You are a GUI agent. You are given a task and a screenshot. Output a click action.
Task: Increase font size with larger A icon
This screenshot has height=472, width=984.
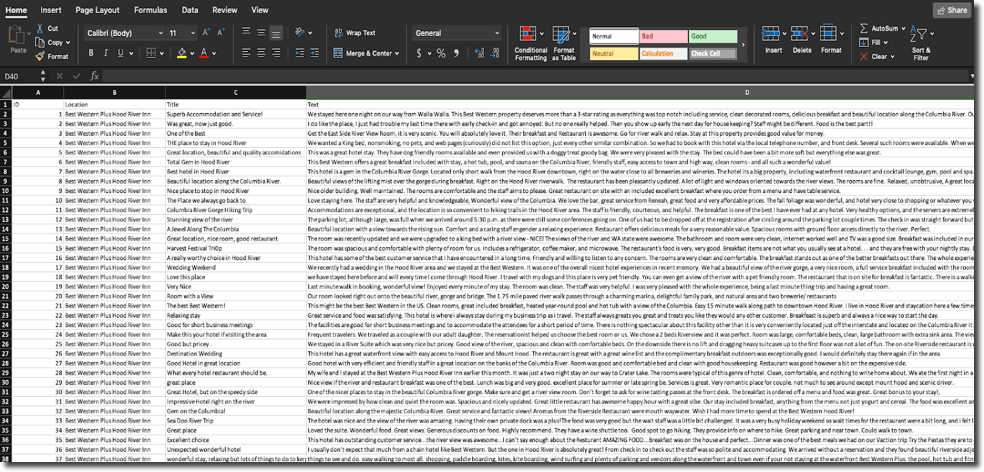206,33
